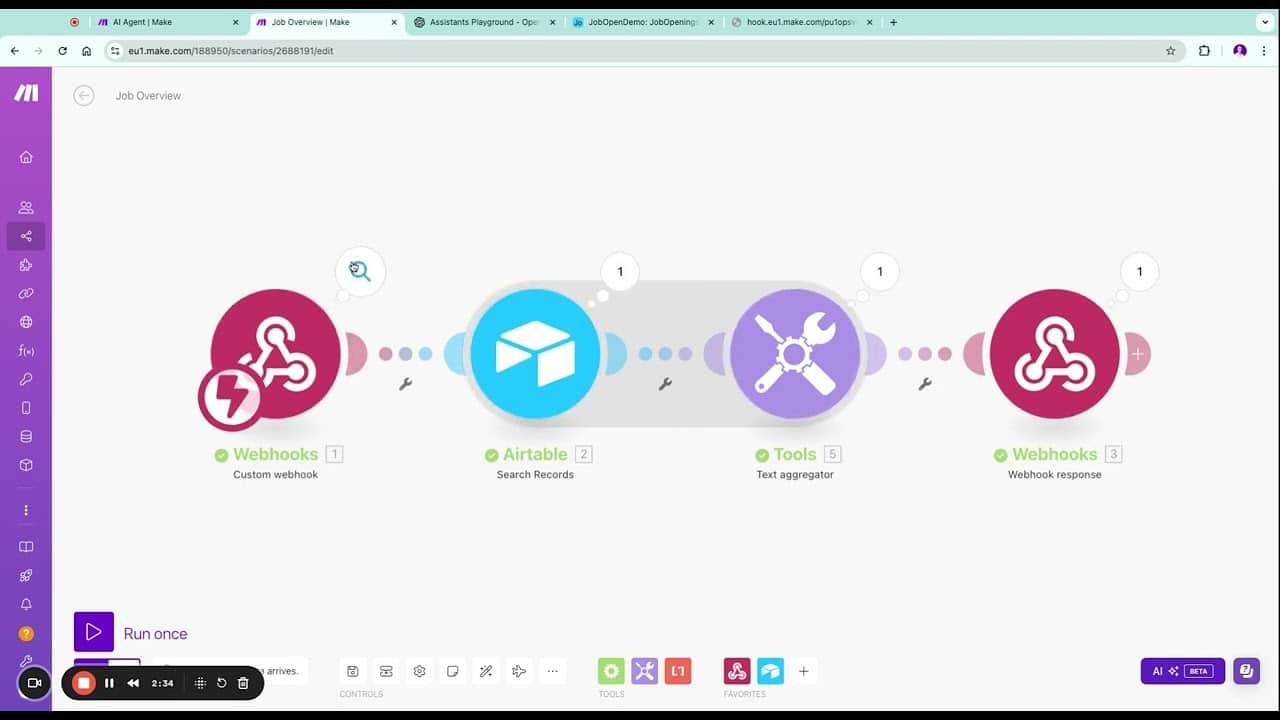Add another module after Webhook response

1138,354
